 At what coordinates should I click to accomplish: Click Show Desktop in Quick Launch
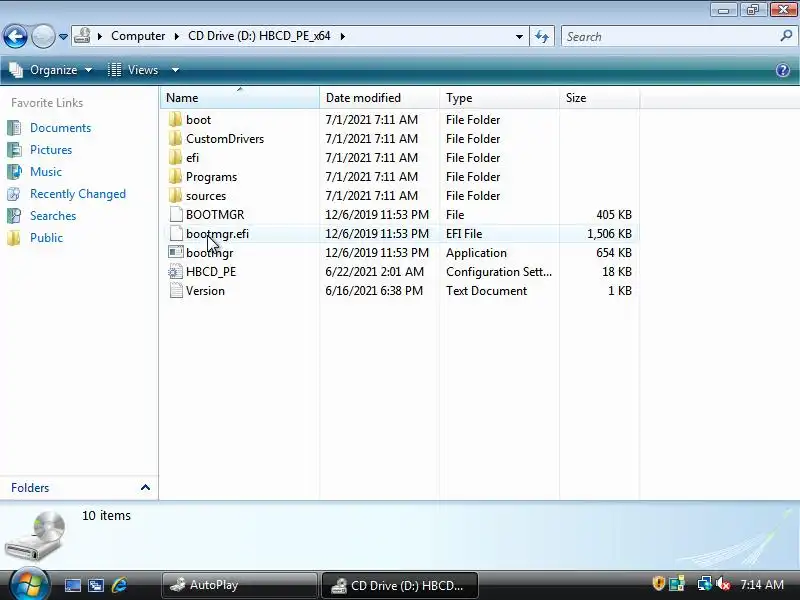(x=72, y=585)
